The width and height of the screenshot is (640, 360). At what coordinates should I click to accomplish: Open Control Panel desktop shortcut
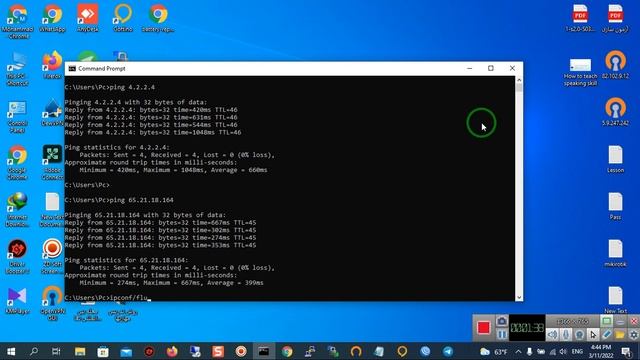point(18,117)
